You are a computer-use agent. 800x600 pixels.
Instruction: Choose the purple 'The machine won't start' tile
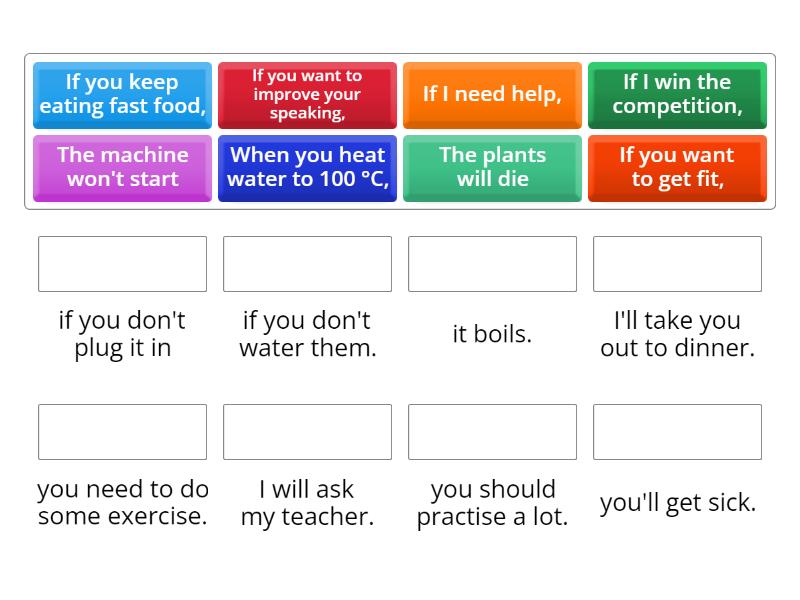pos(122,168)
